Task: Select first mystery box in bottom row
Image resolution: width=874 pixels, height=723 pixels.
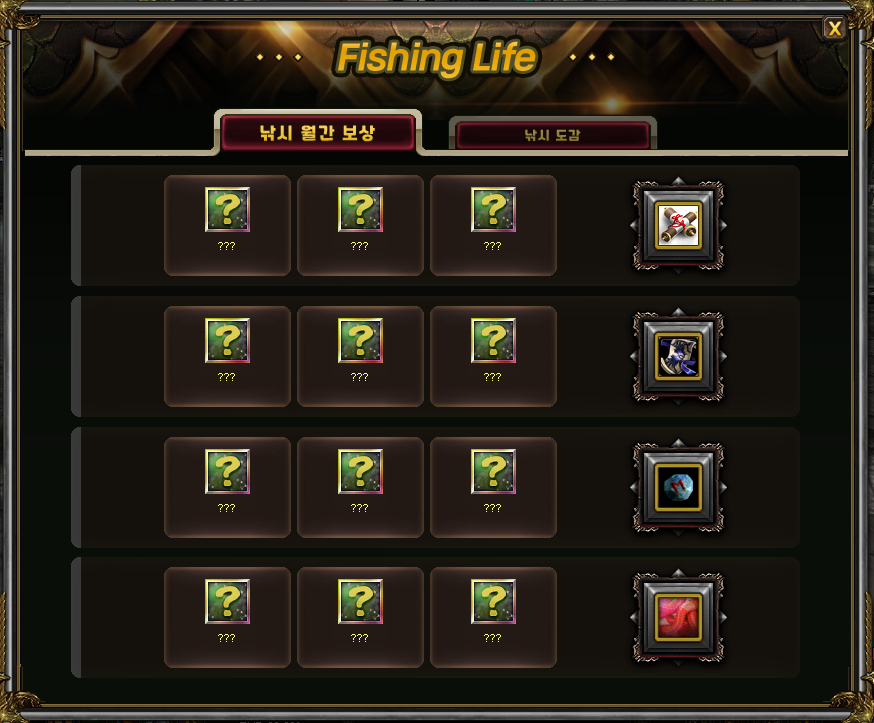Action: pyautogui.click(x=227, y=601)
